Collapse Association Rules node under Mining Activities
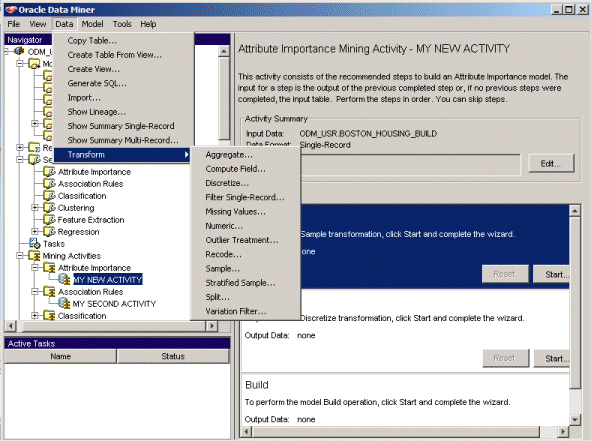This screenshot has width=591, height=441. [x=35, y=292]
